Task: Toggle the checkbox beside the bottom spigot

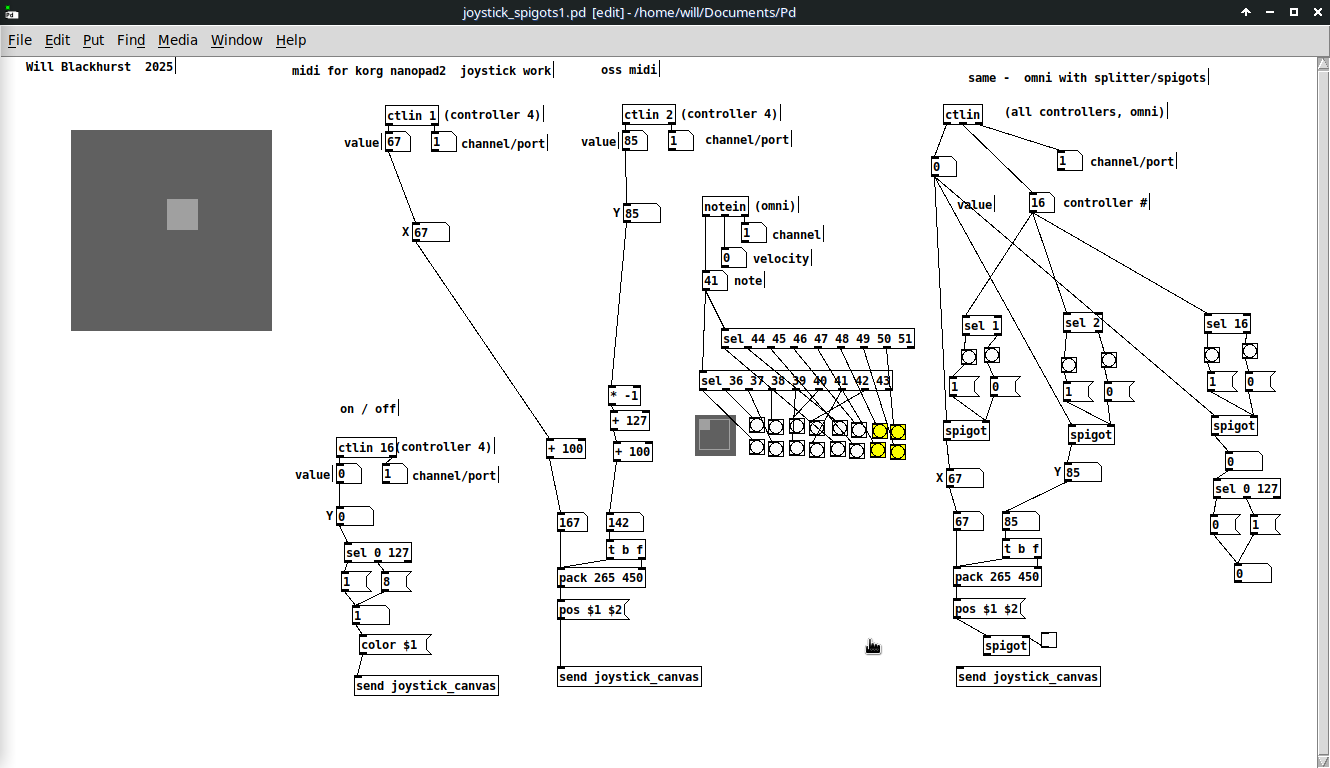Action: pyautogui.click(x=1048, y=640)
